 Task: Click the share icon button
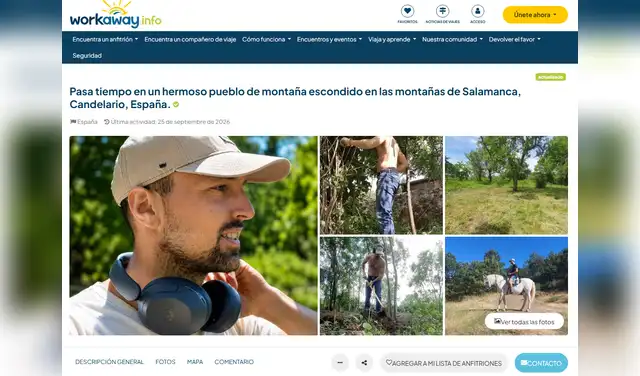pyautogui.click(x=364, y=363)
